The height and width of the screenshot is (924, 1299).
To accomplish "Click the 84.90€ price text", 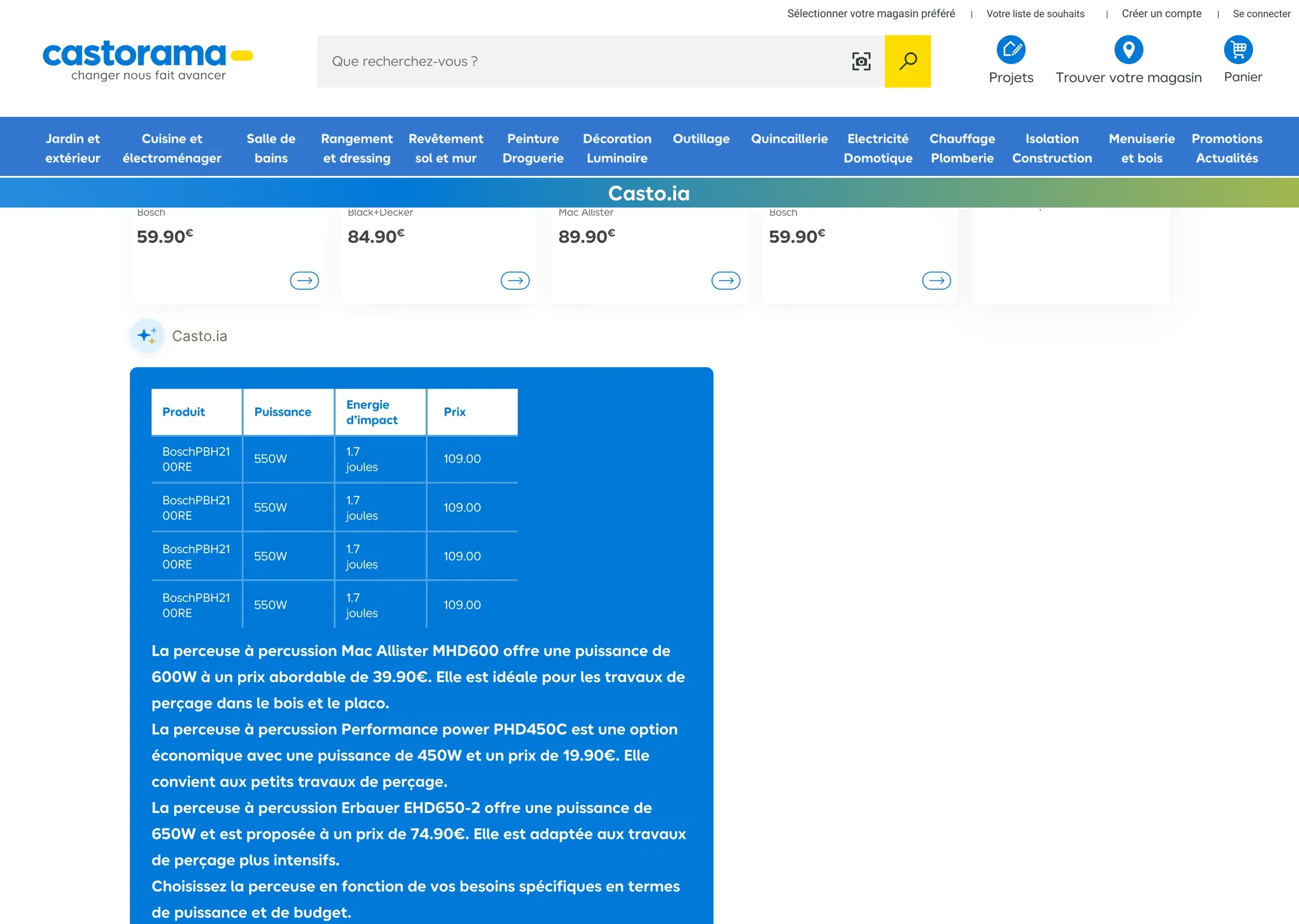I will (376, 236).
